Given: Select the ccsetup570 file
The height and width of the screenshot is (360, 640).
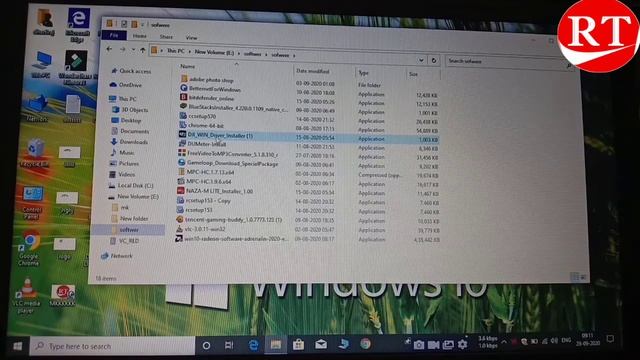Looking at the screenshot, I should [x=198, y=116].
